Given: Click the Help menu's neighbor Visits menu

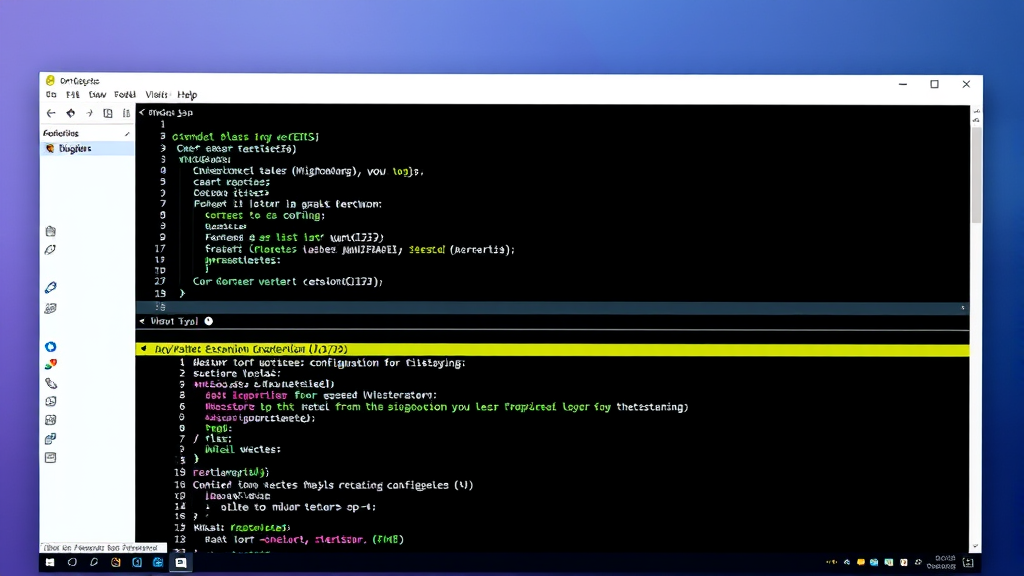Looking at the screenshot, I should (x=155, y=94).
